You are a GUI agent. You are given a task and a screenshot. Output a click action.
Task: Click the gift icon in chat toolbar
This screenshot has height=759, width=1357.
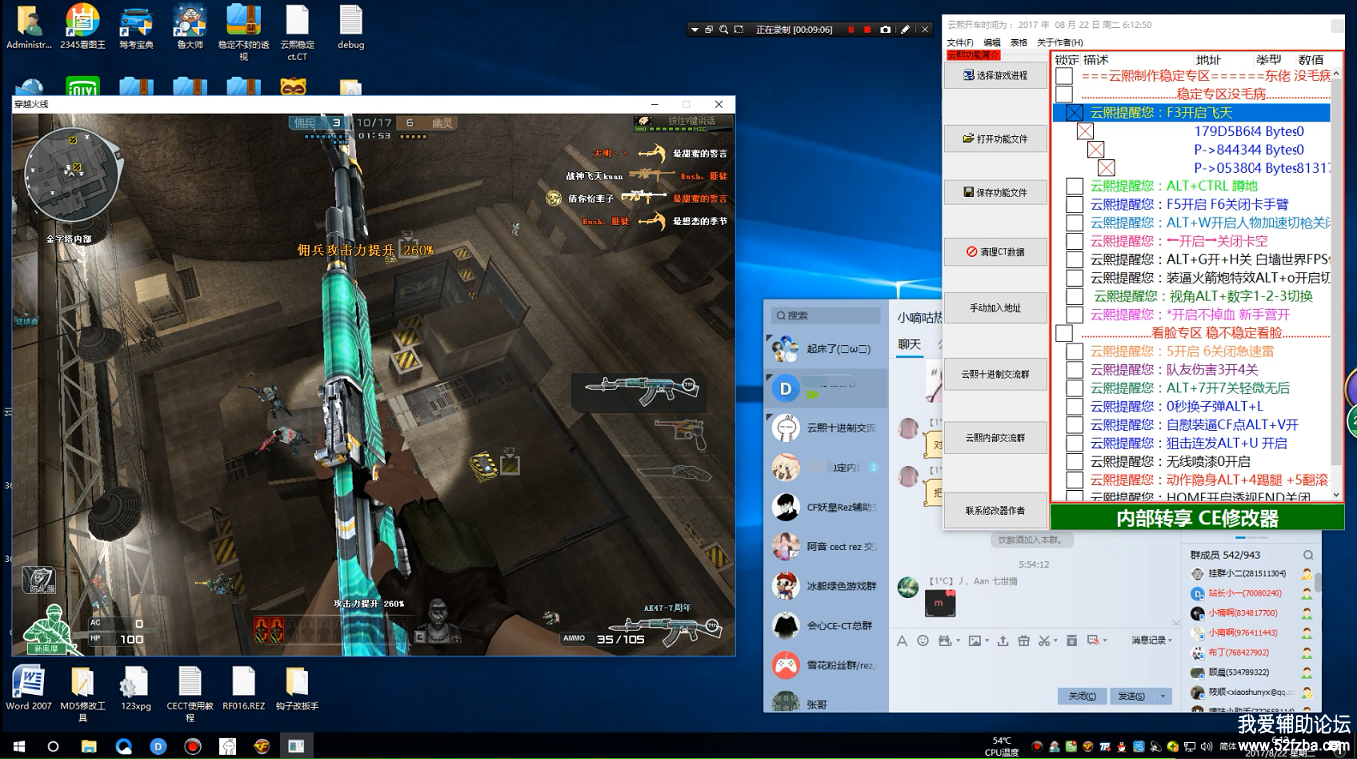[x=1023, y=640]
